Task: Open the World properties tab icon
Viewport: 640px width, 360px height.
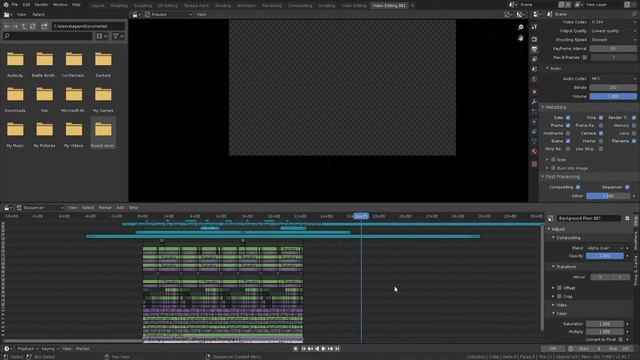Action: [534, 79]
